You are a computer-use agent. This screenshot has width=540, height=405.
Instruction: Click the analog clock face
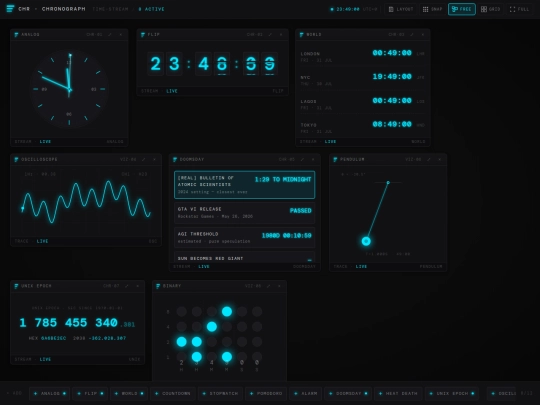[x=69, y=89]
